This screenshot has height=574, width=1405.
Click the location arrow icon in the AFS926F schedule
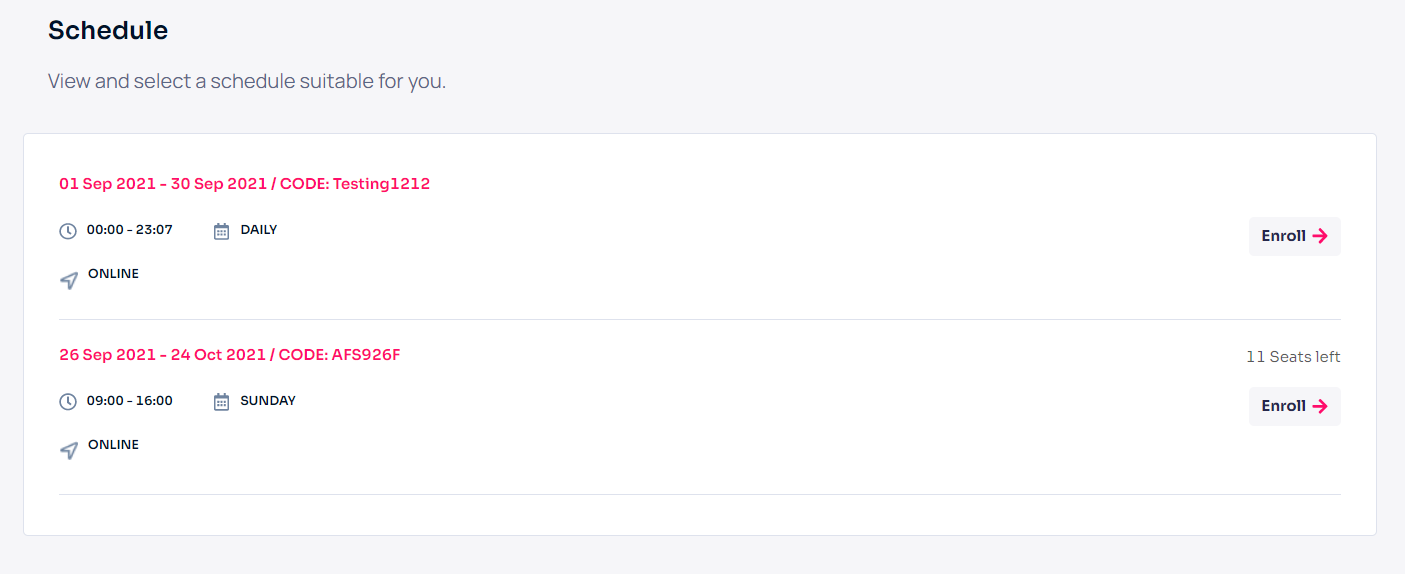click(x=69, y=451)
